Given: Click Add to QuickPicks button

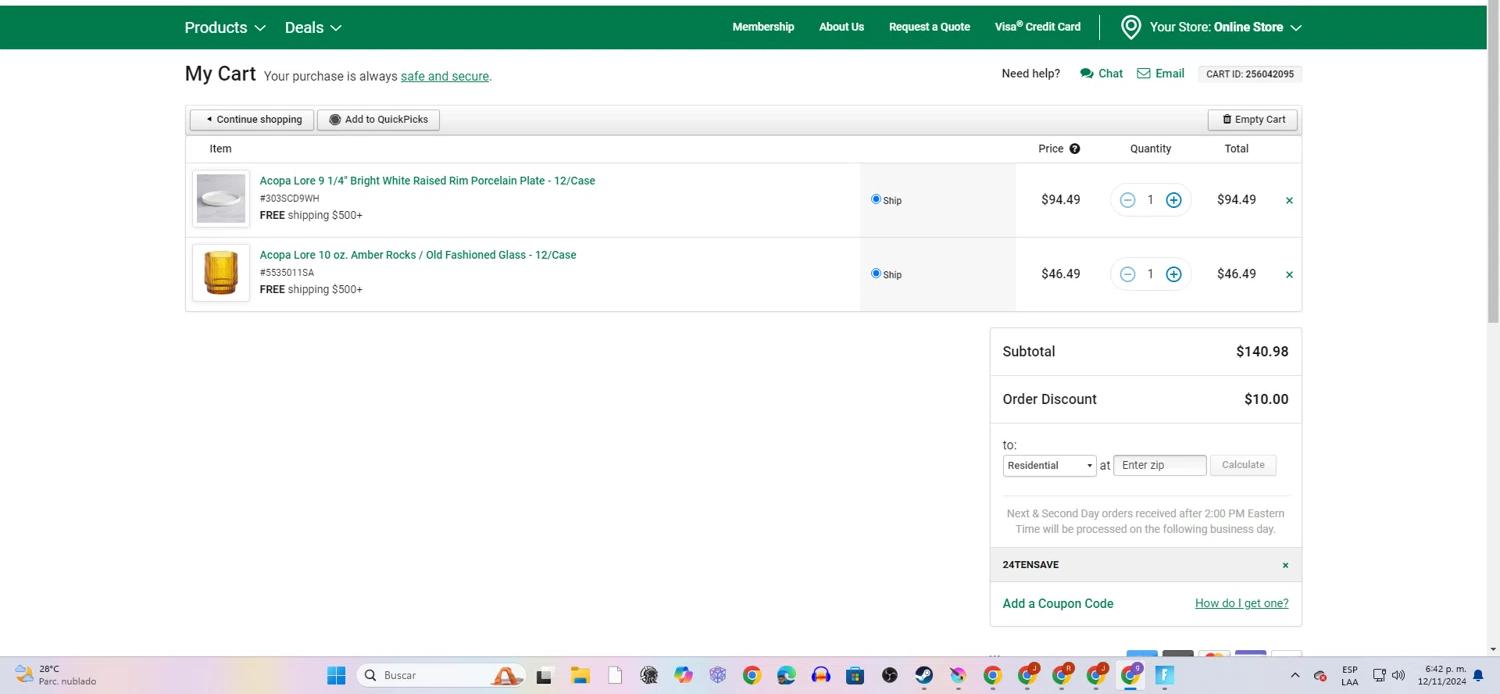Looking at the screenshot, I should [378, 120].
